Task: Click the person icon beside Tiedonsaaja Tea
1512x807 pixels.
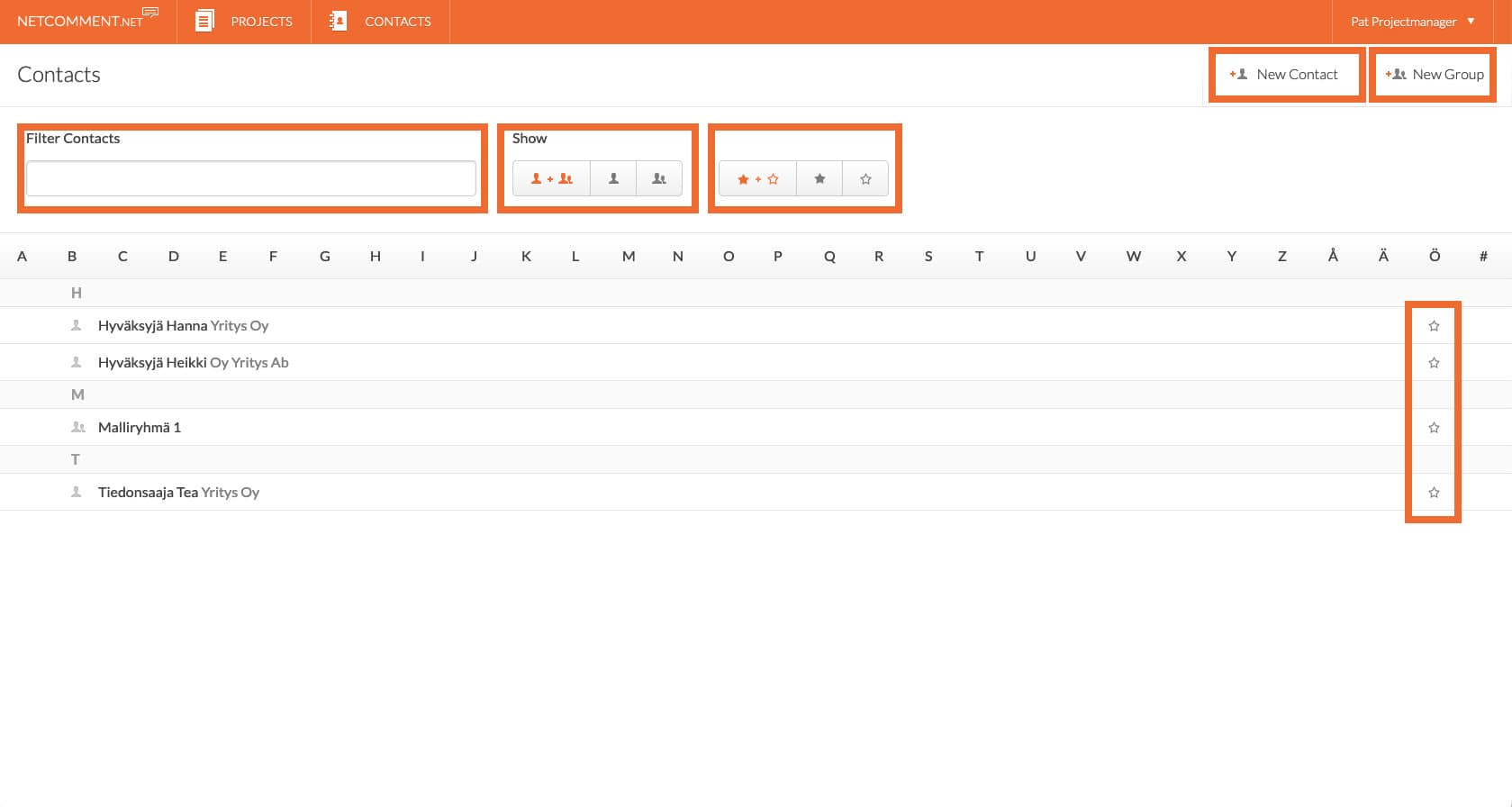Action: tap(77, 492)
